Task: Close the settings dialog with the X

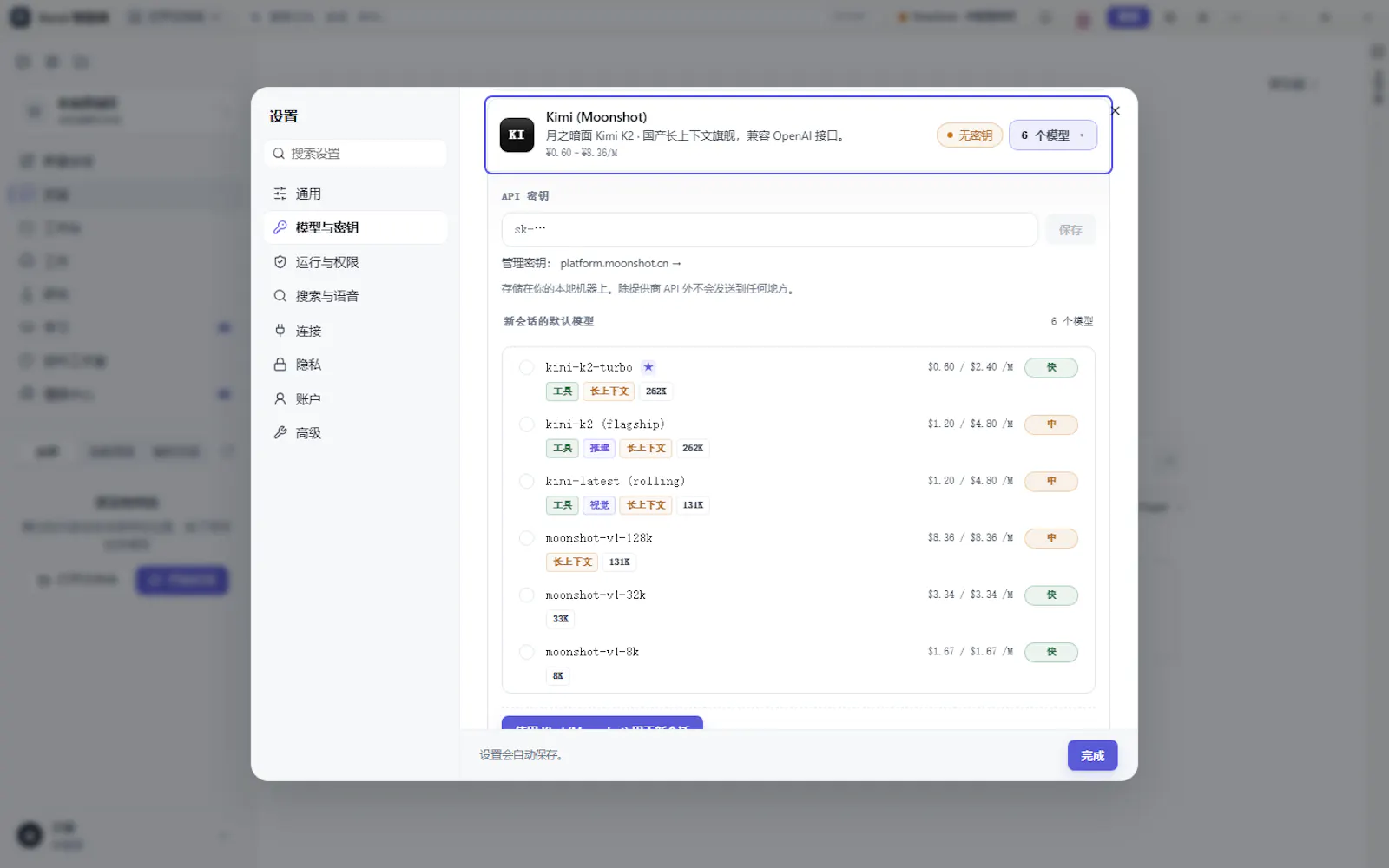Action: [x=1116, y=111]
